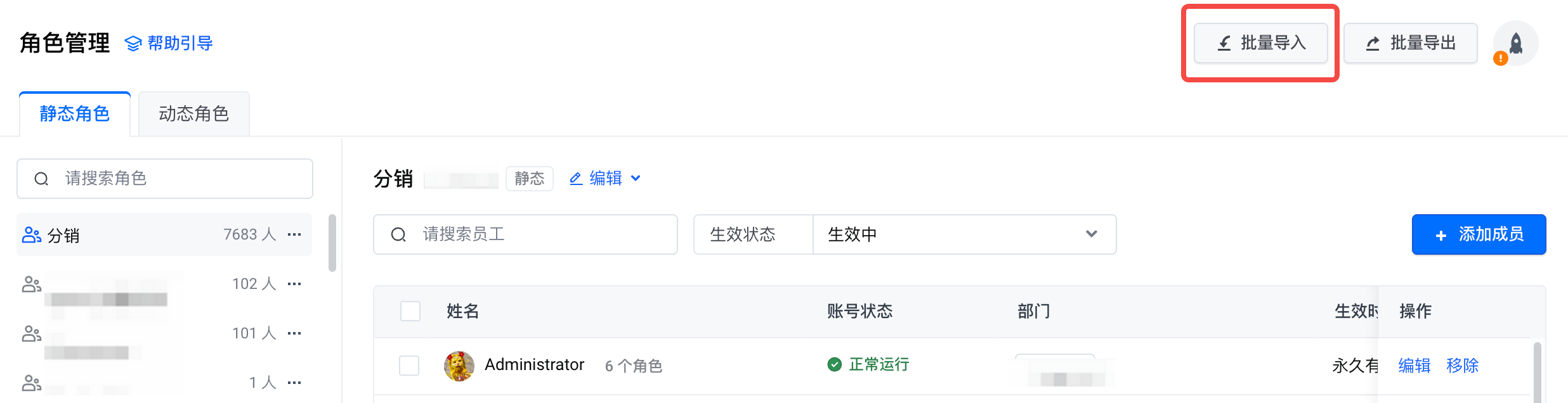Viewport: 1568px width, 403px height.
Task: Click the 添加成员 button
Action: point(1479,234)
